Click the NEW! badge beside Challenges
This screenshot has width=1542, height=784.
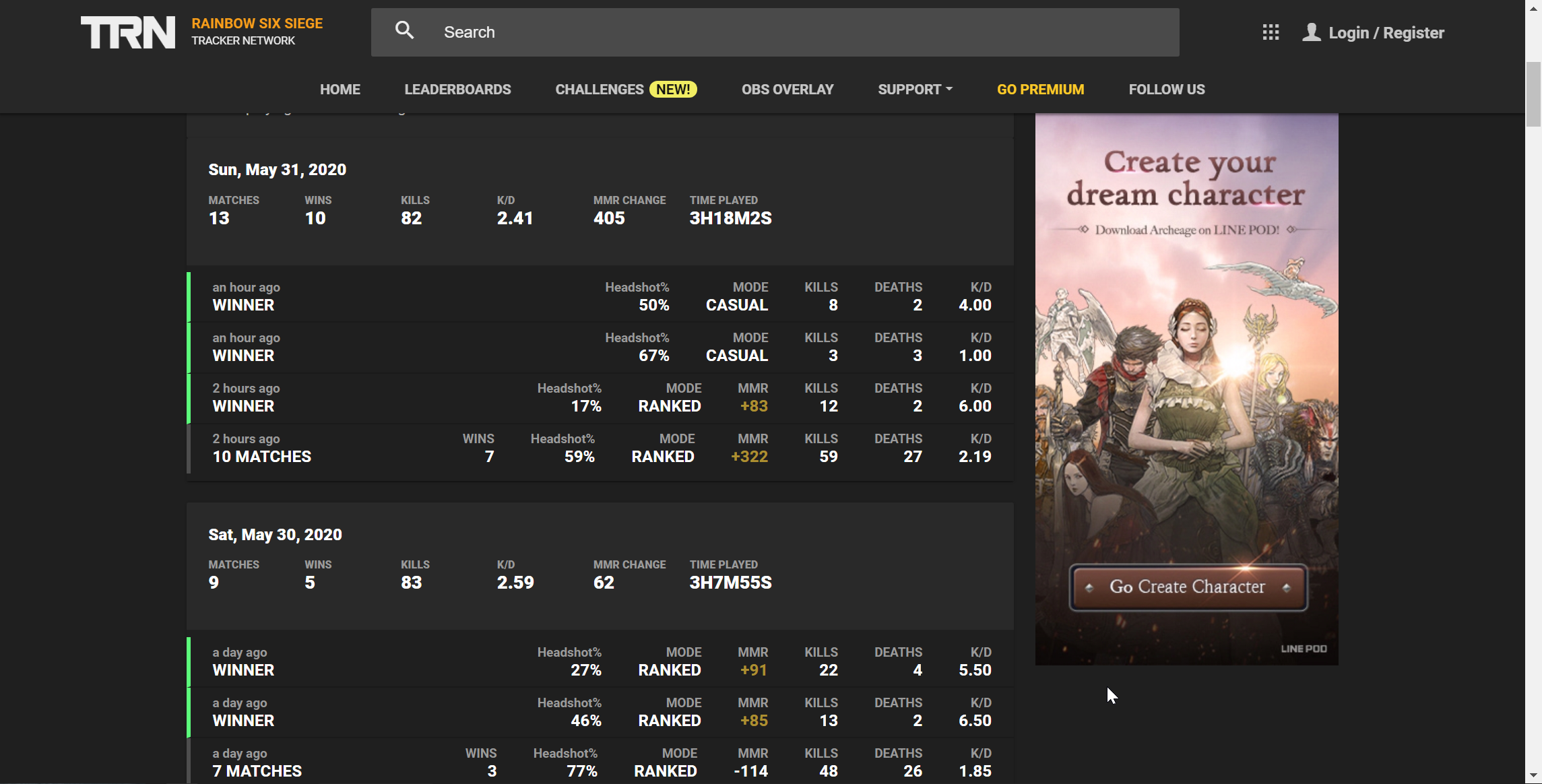[672, 90]
